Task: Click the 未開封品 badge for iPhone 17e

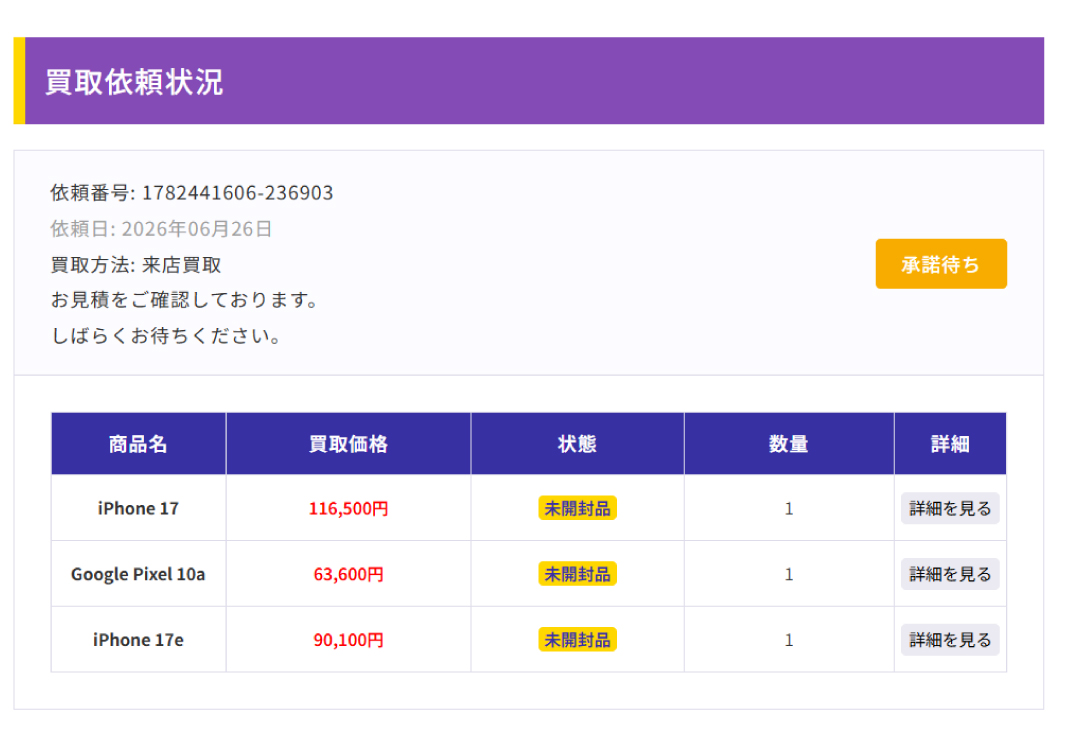Action: [577, 639]
